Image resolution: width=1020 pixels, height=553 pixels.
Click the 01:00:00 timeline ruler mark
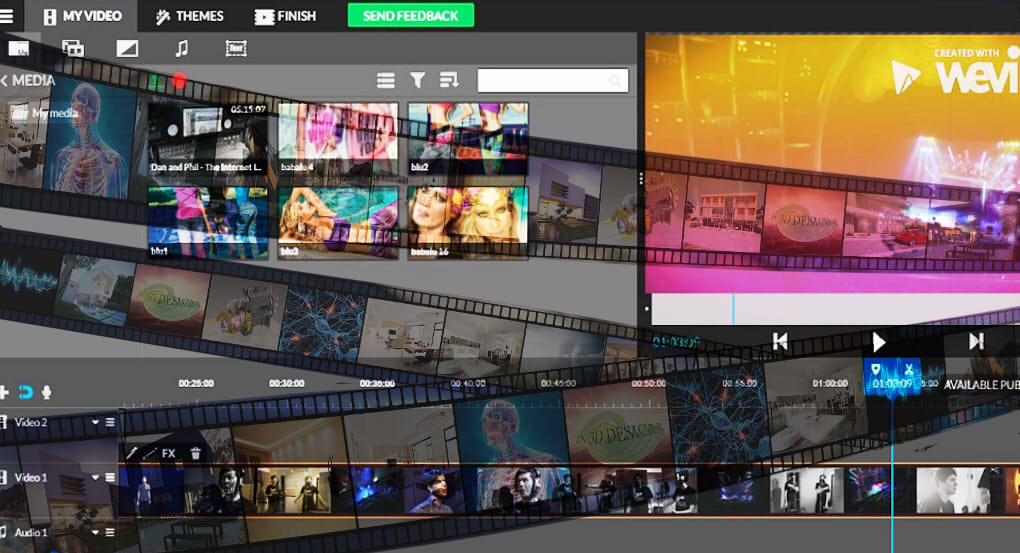tap(830, 384)
